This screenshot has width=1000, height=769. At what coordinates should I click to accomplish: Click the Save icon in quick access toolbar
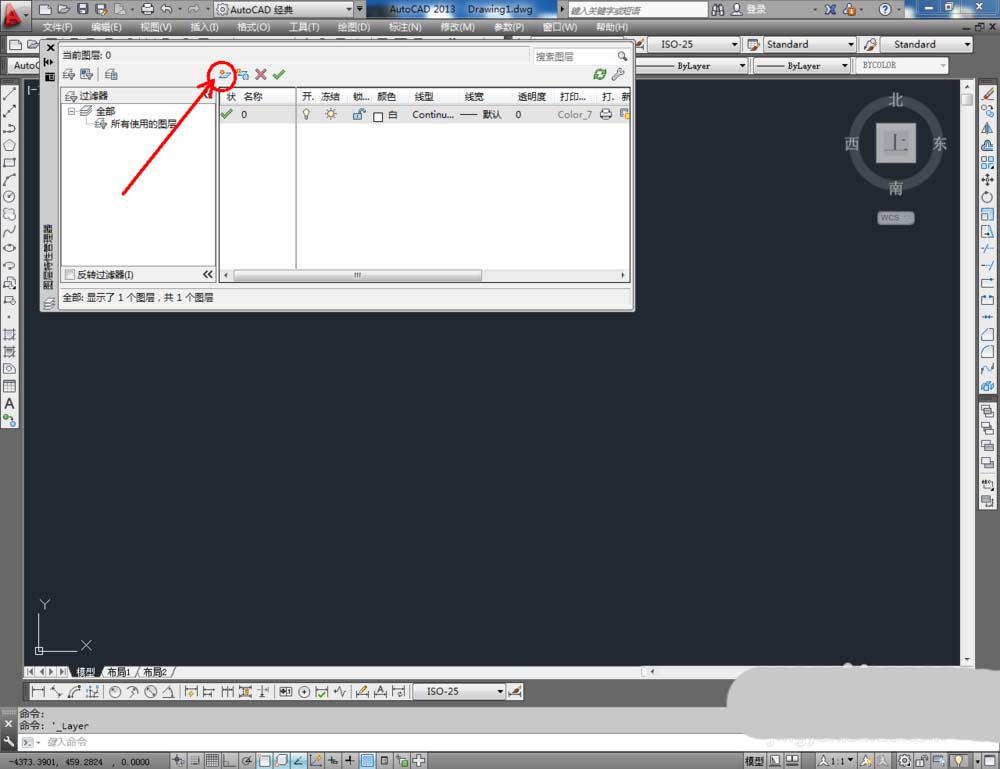[x=82, y=9]
